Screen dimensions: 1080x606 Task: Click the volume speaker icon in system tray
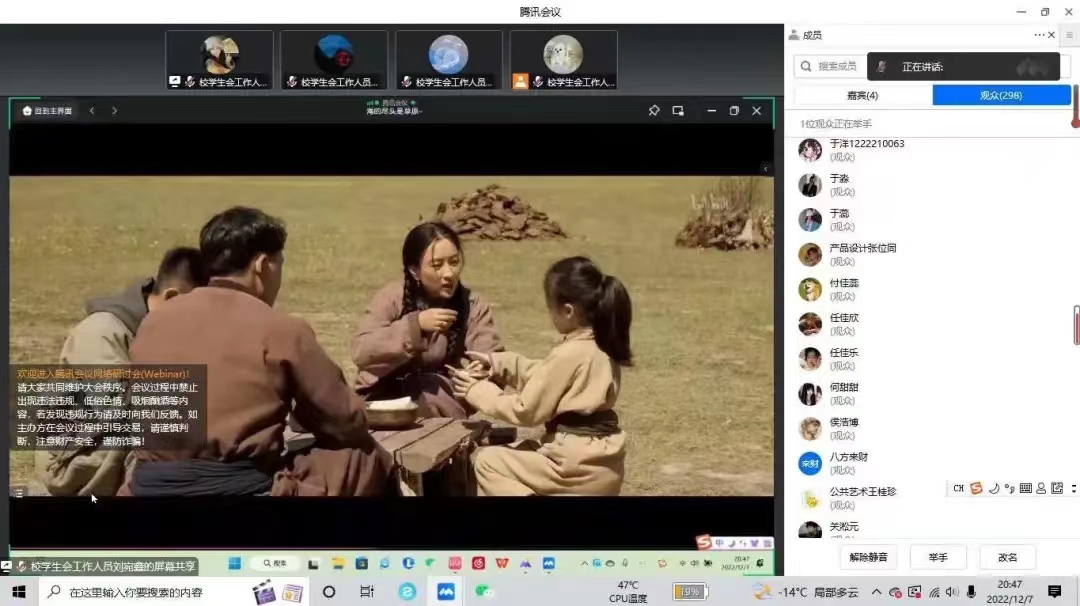click(x=952, y=592)
